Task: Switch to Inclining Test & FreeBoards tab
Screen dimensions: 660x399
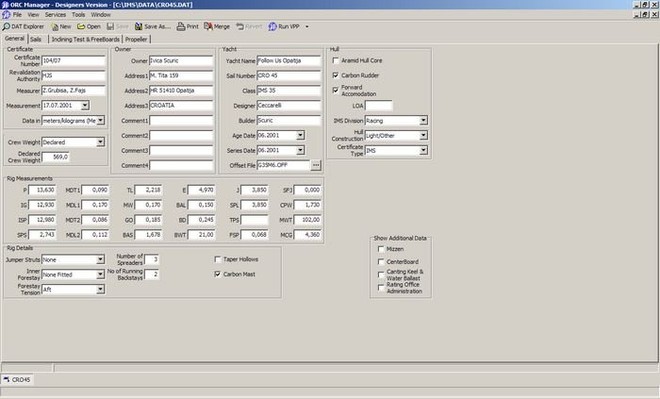Action: (x=85, y=39)
